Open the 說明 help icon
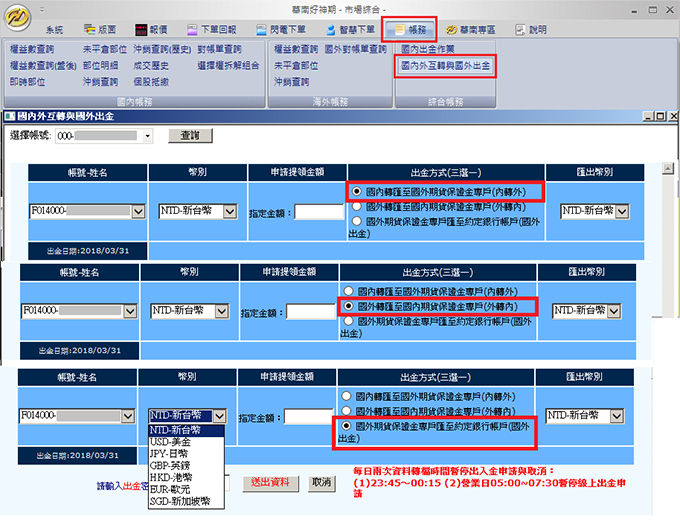This screenshot has height=526, width=680. coord(520,29)
